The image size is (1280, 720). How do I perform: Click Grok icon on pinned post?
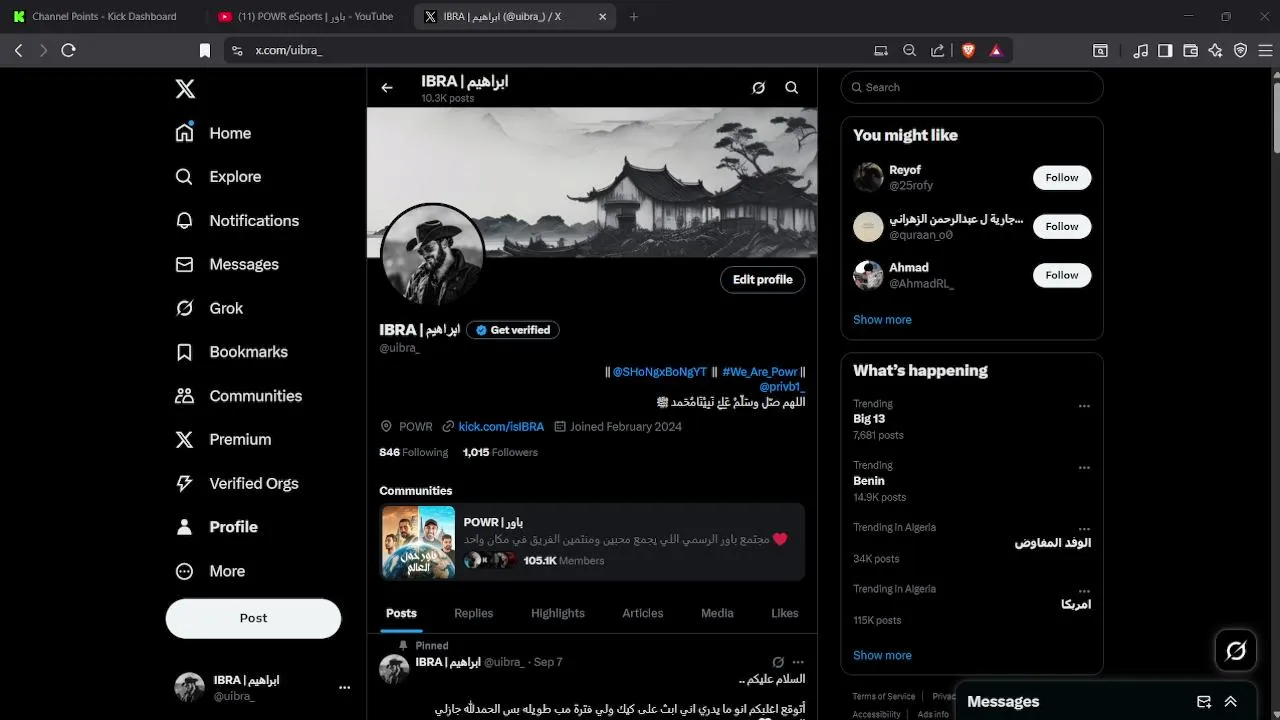[778, 663]
